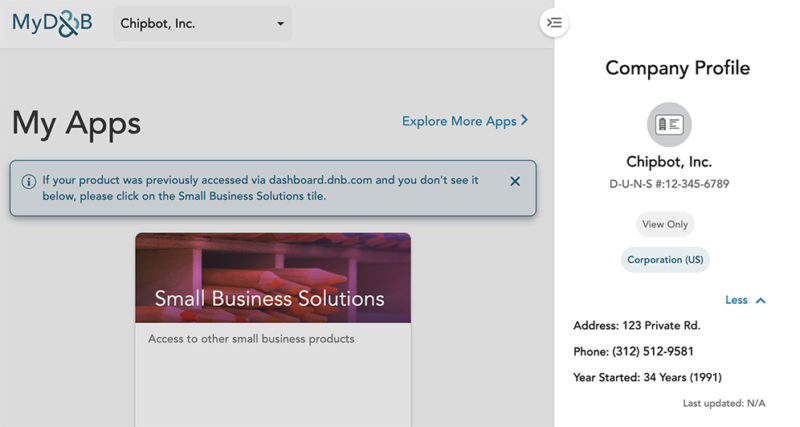Collapse details with the Less link

(x=736, y=300)
